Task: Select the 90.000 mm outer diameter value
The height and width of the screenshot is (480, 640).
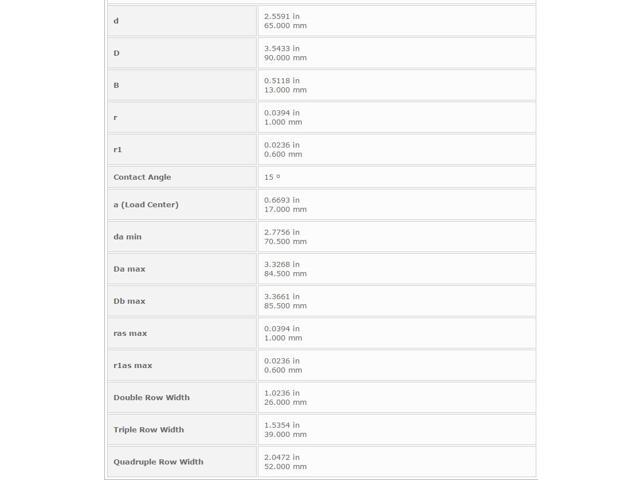Action: coord(285,58)
